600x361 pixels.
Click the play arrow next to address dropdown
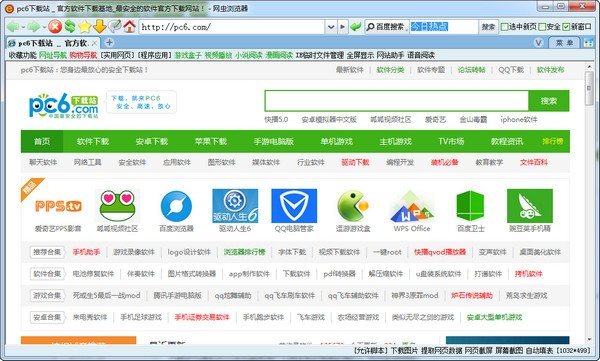point(342,27)
